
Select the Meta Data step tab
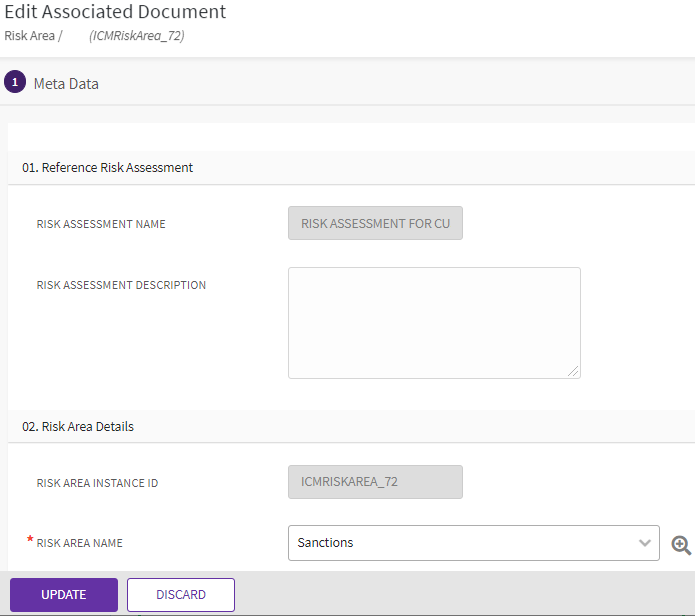coord(66,84)
